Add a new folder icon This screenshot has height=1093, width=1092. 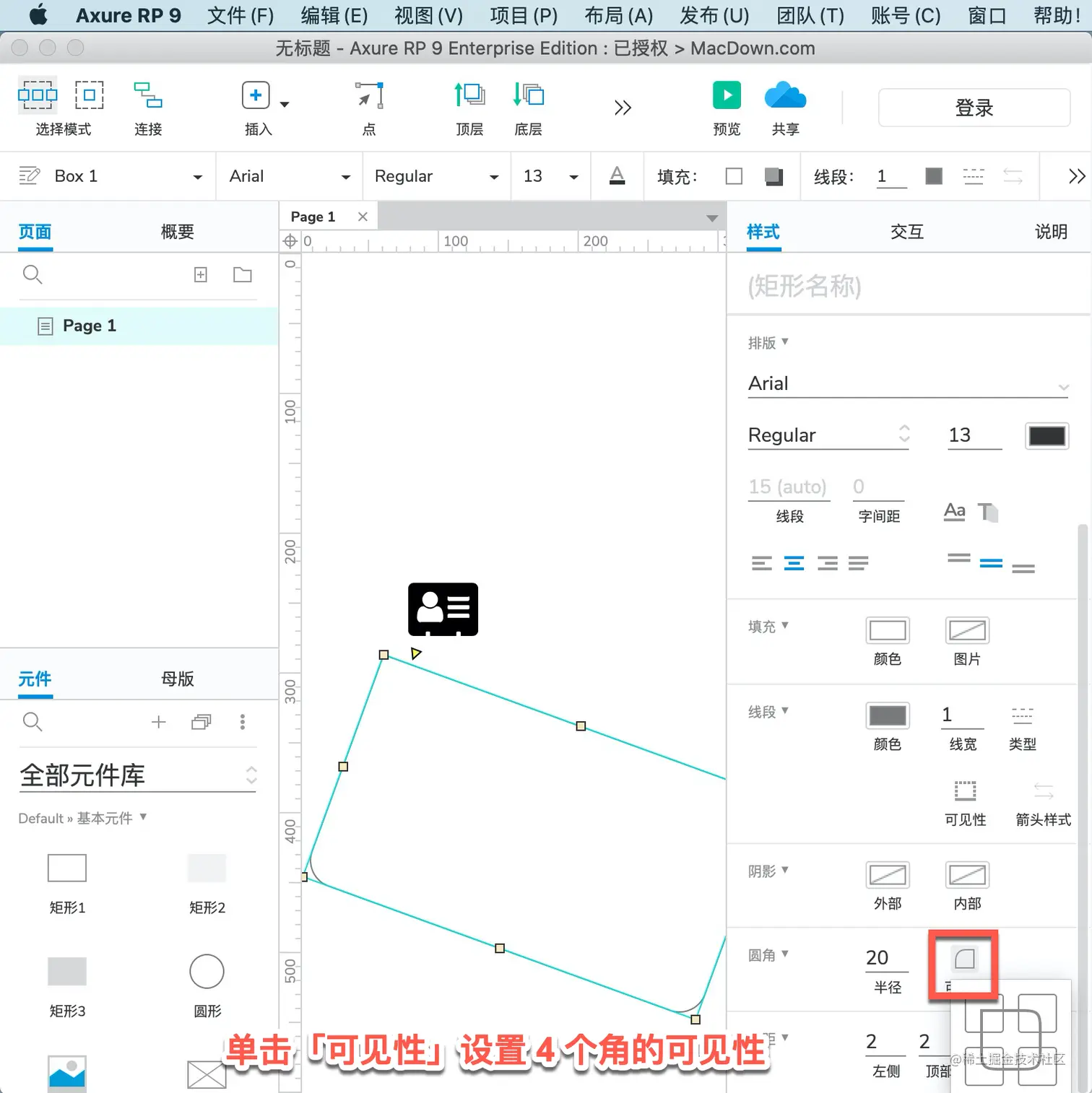(x=243, y=274)
